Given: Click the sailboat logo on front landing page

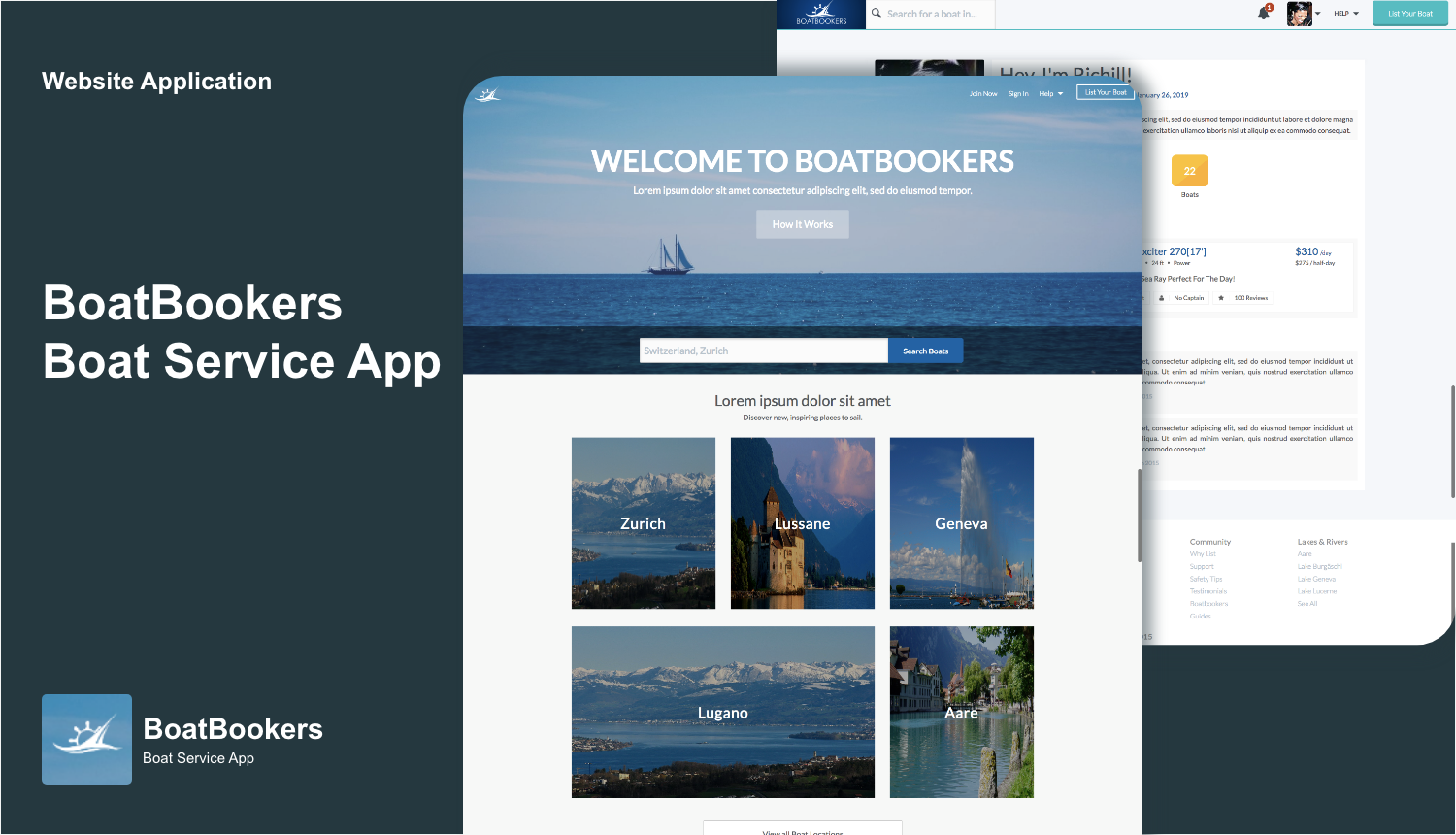Looking at the screenshot, I should [x=487, y=94].
